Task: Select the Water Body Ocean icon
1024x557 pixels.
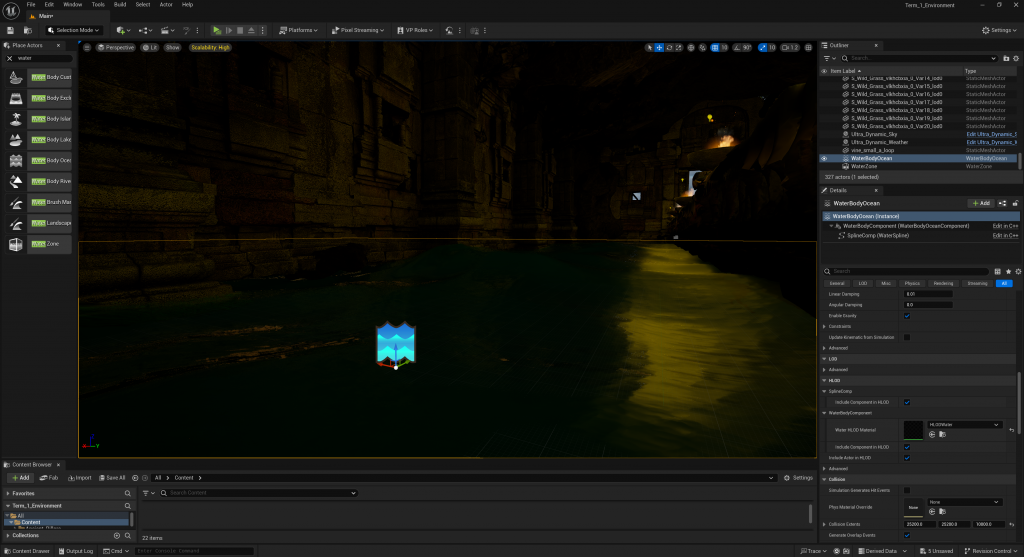Action: 16,161
